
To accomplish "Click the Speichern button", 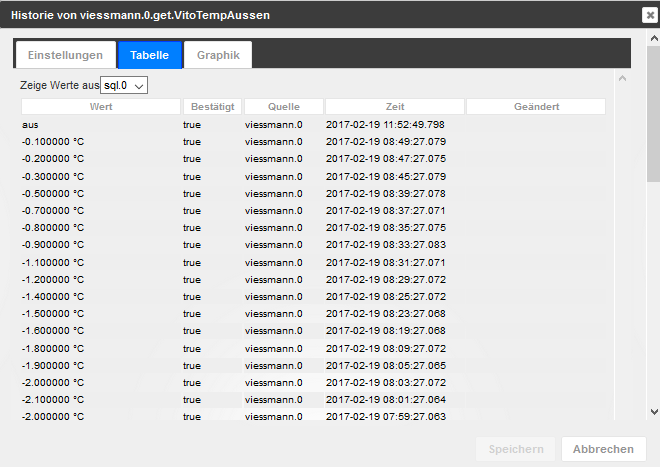I will coord(516,449).
